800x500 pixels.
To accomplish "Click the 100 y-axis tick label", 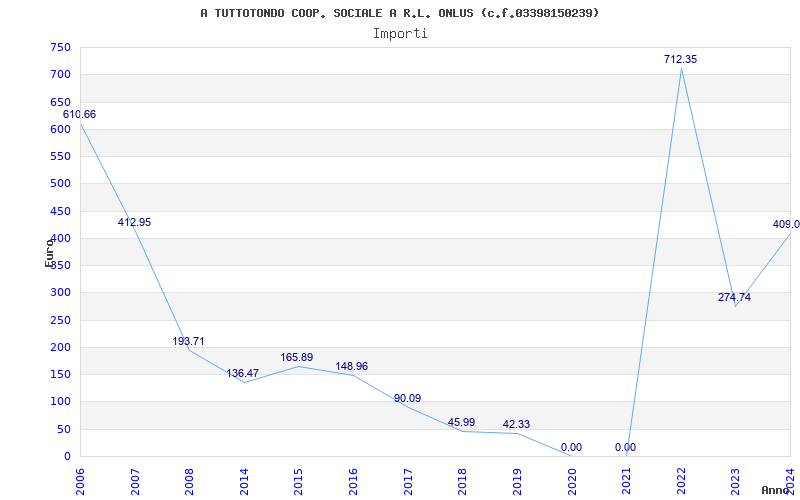I will 60,402.
